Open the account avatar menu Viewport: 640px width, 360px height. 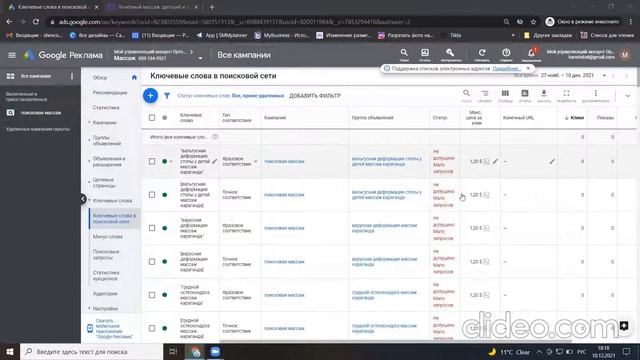pyautogui.click(x=625, y=55)
